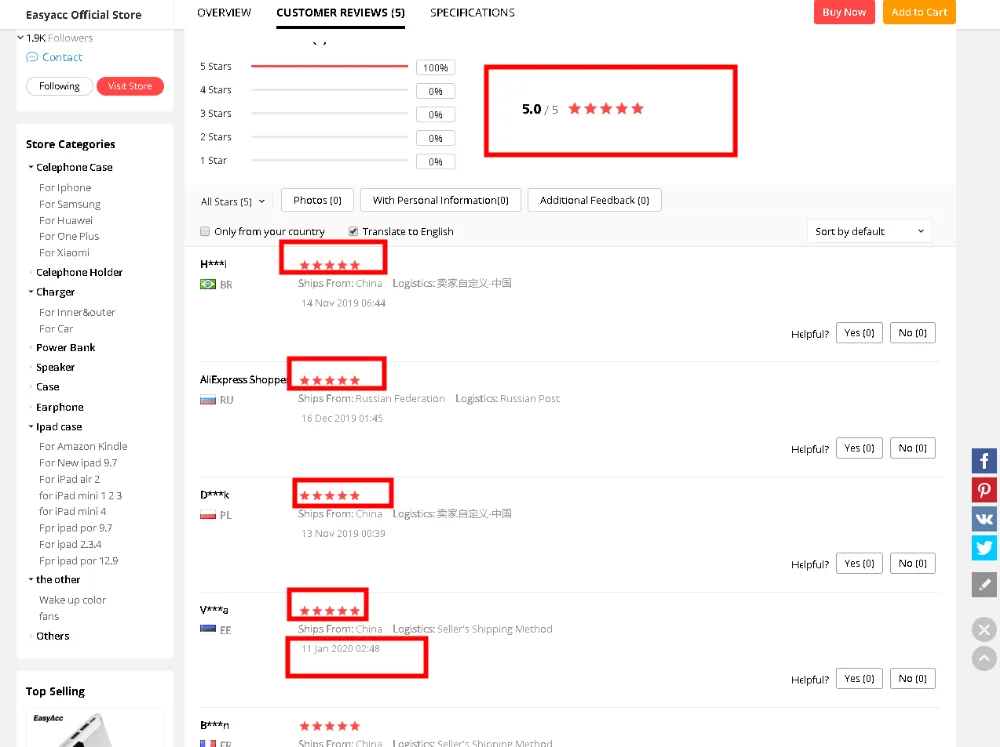Open the For Xiaomi category link
This screenshot has width=1000, height=747.
[64, 253]
